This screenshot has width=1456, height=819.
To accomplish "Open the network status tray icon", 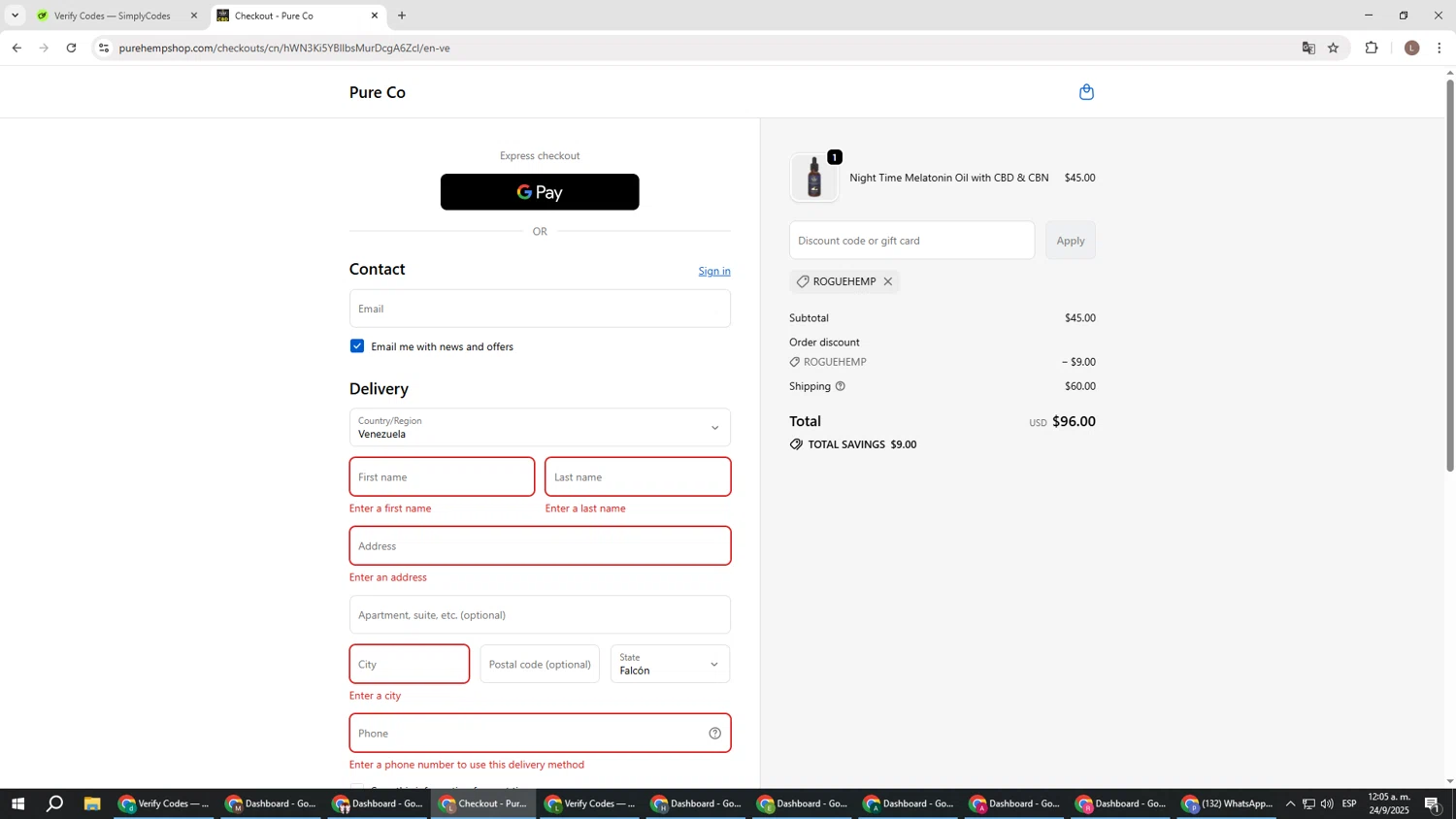I will click(1308, 803).
